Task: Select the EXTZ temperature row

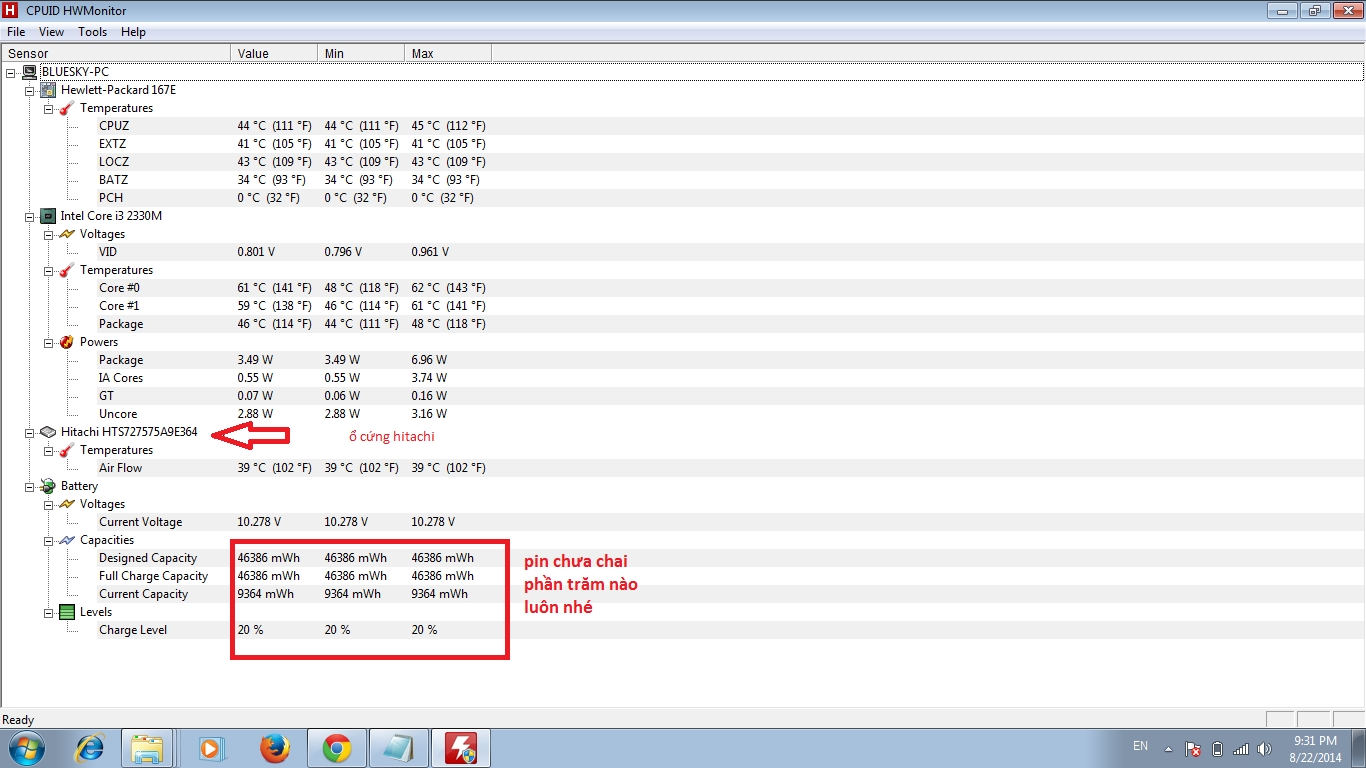Action: tap(682, 144)
